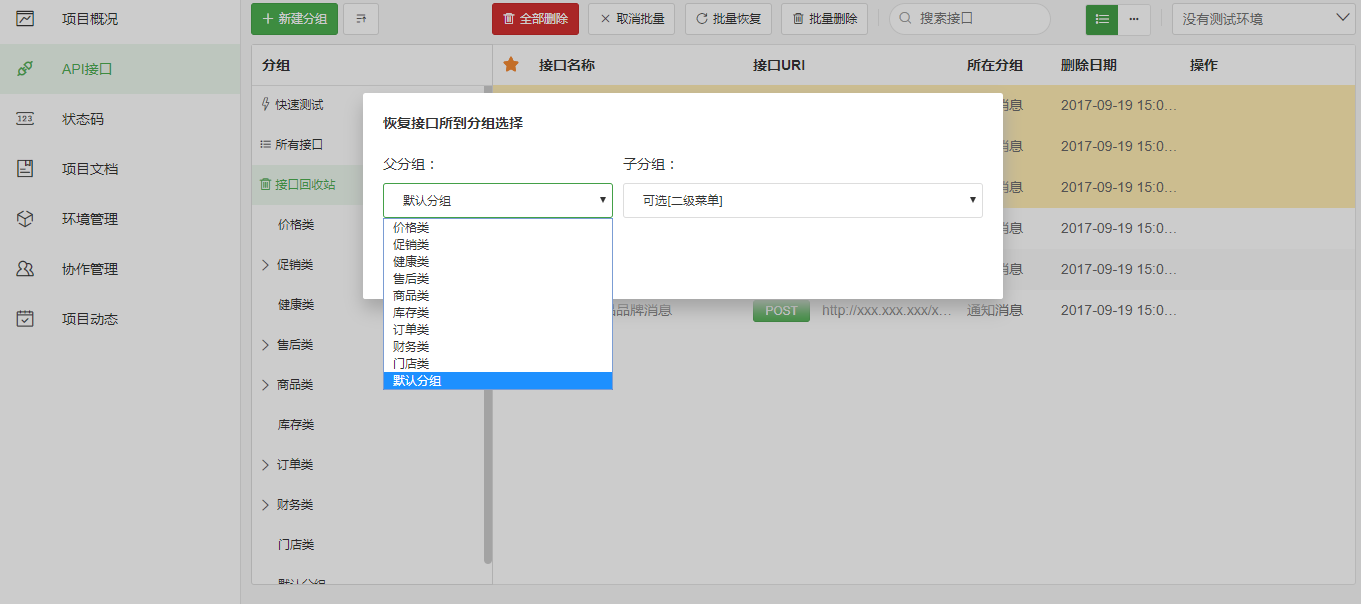Expand the 财务类 group
Screen dimensions: 1361x604
click(265, 505)
